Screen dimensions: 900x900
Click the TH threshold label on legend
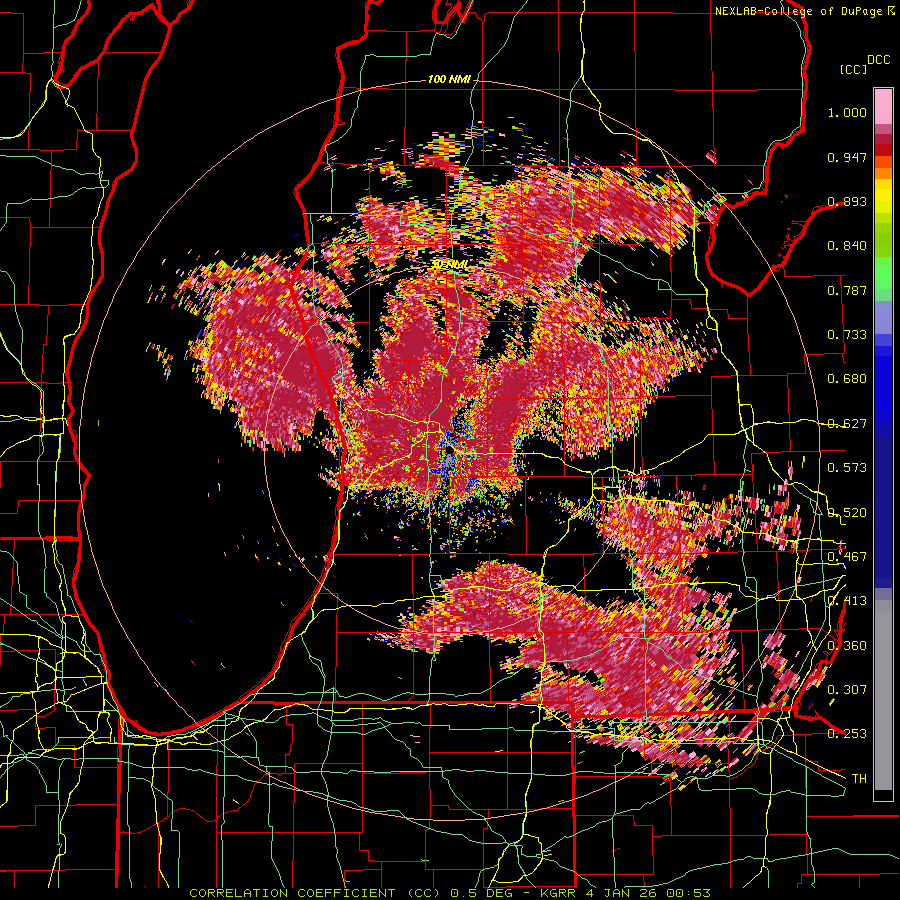pyautogui.click(x=859, y=779)
